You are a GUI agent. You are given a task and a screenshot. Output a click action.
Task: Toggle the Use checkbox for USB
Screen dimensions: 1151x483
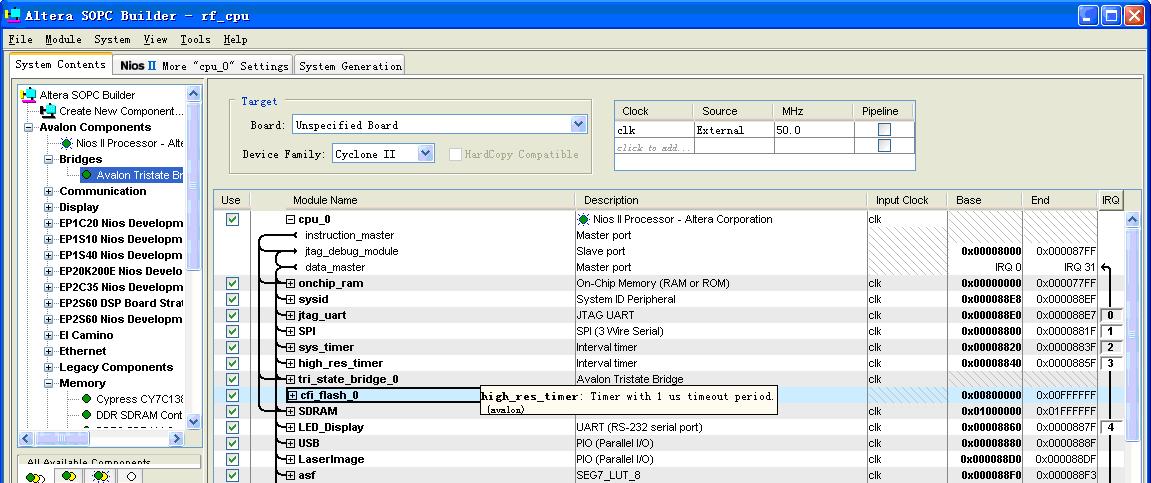[x=232, y=443]
